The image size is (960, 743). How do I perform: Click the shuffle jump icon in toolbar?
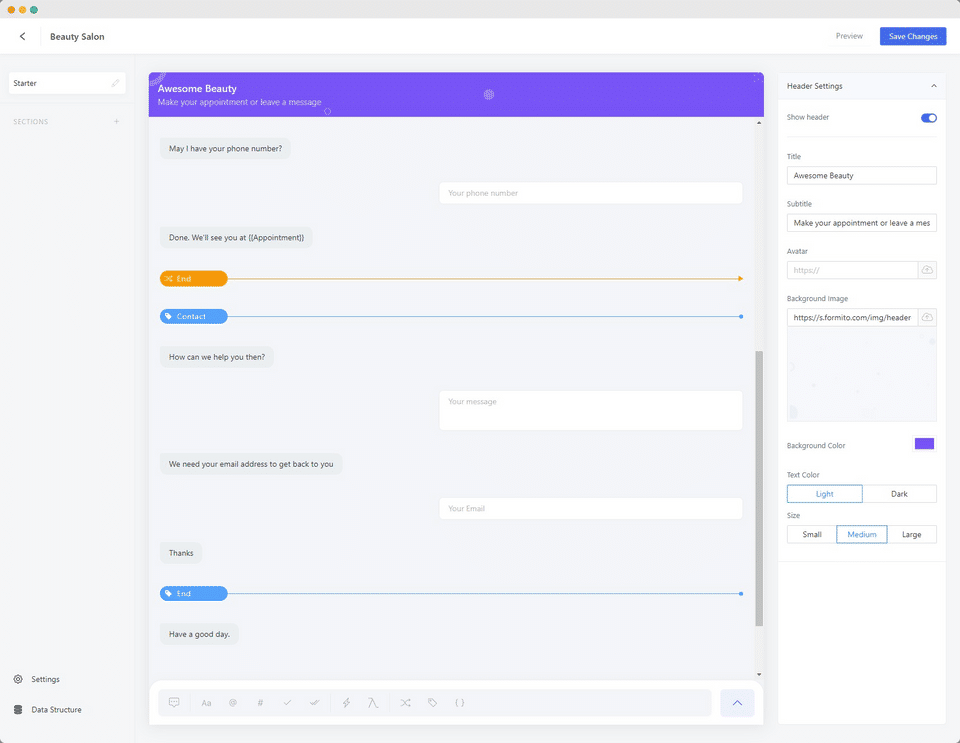[405, 703]
